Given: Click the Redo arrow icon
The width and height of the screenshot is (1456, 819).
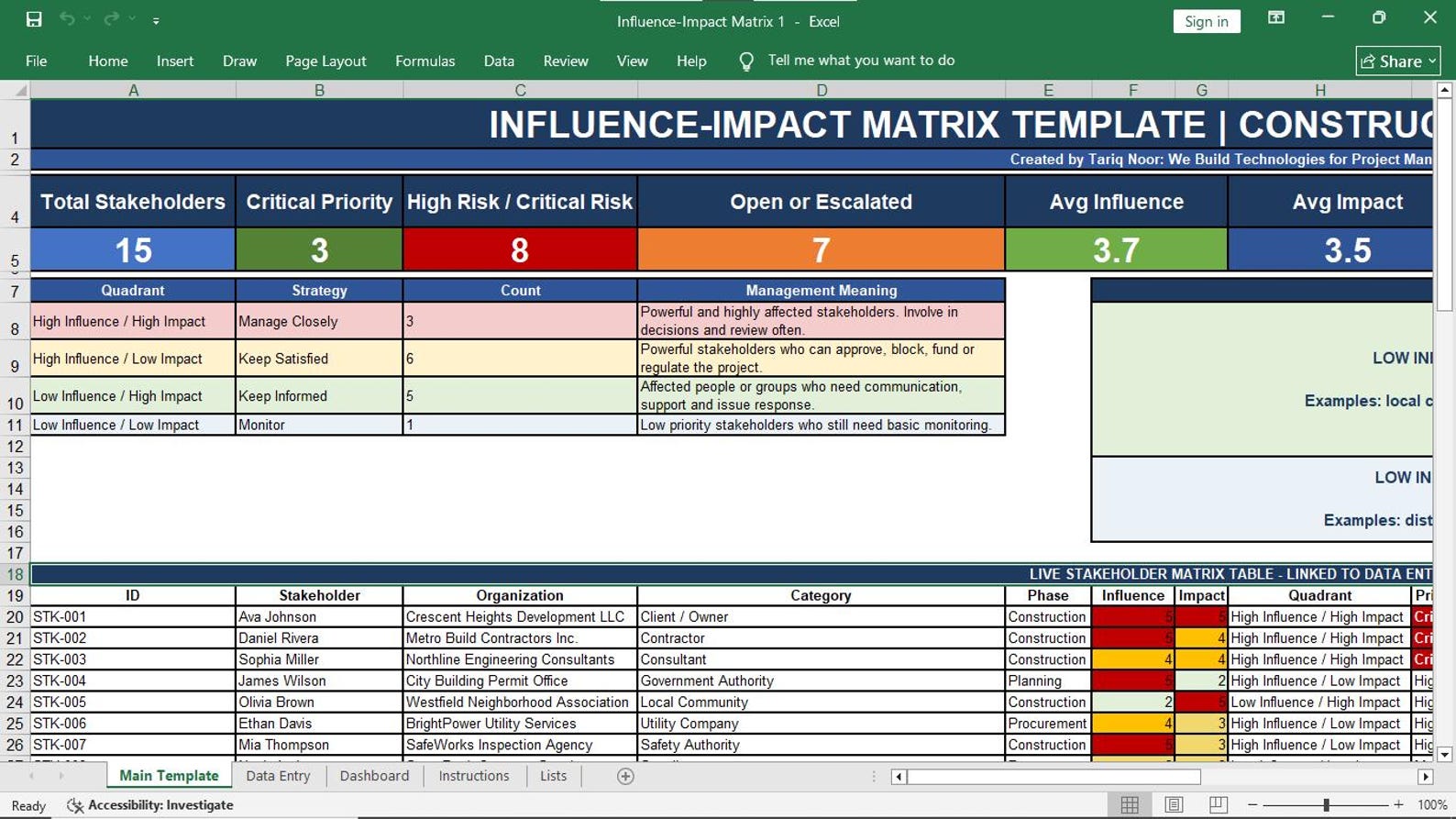Looking at the screenshot, I should 111,19.
